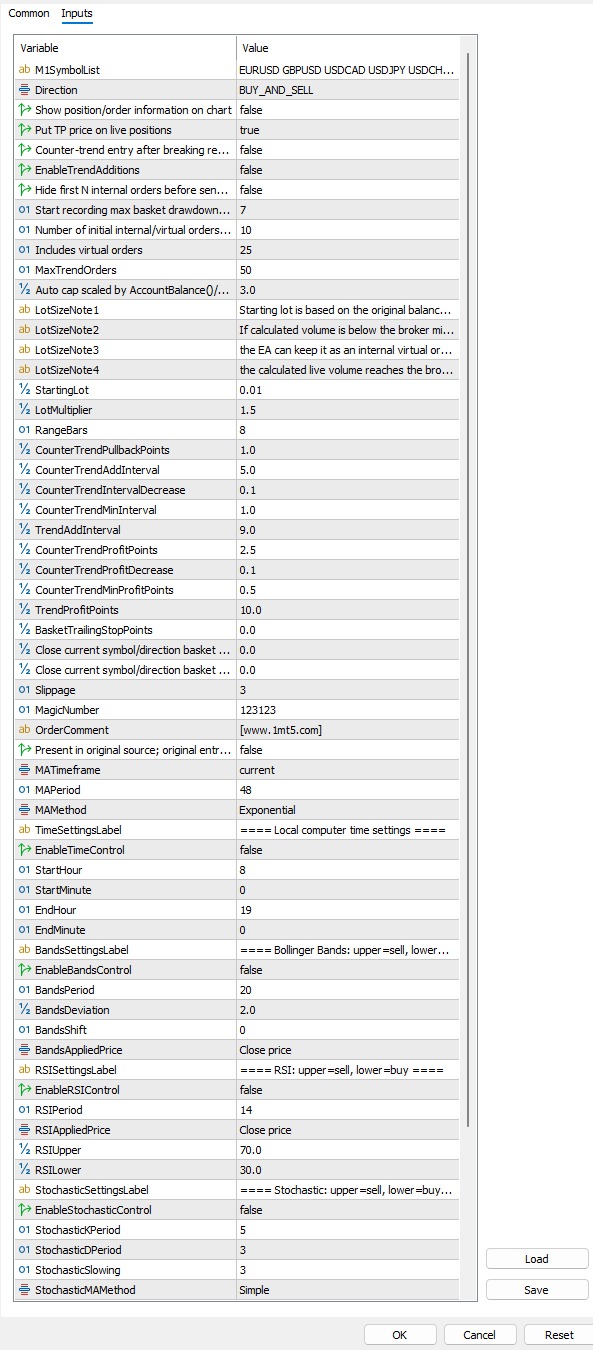Viewport: 593px width, 1350px height.
Task: Toggle Show position/order information value false
Action: coord(347,110)
